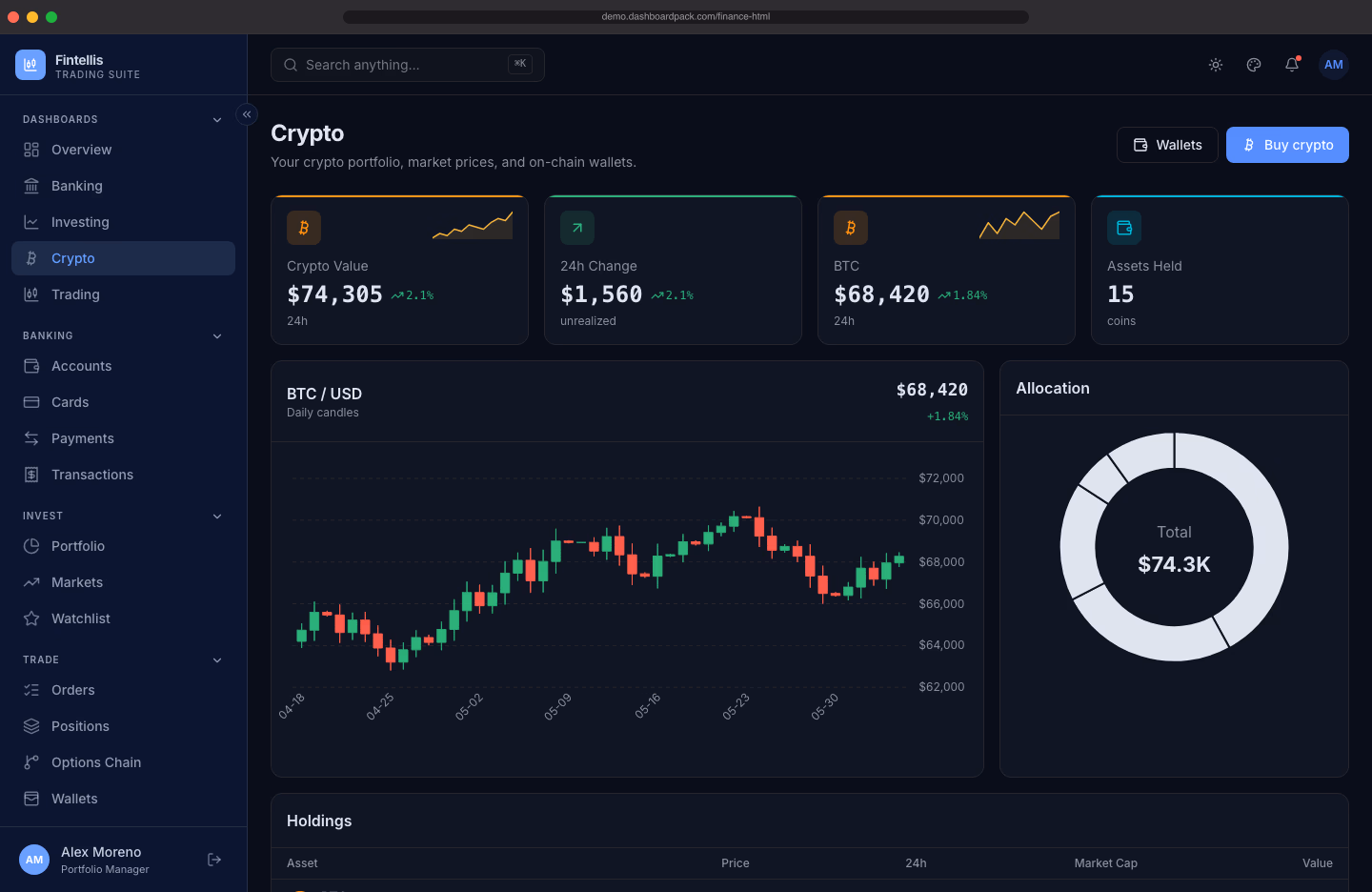Click the Options Chain branch icon
This screenshot has height=892, width=1372.
(31, 762)
